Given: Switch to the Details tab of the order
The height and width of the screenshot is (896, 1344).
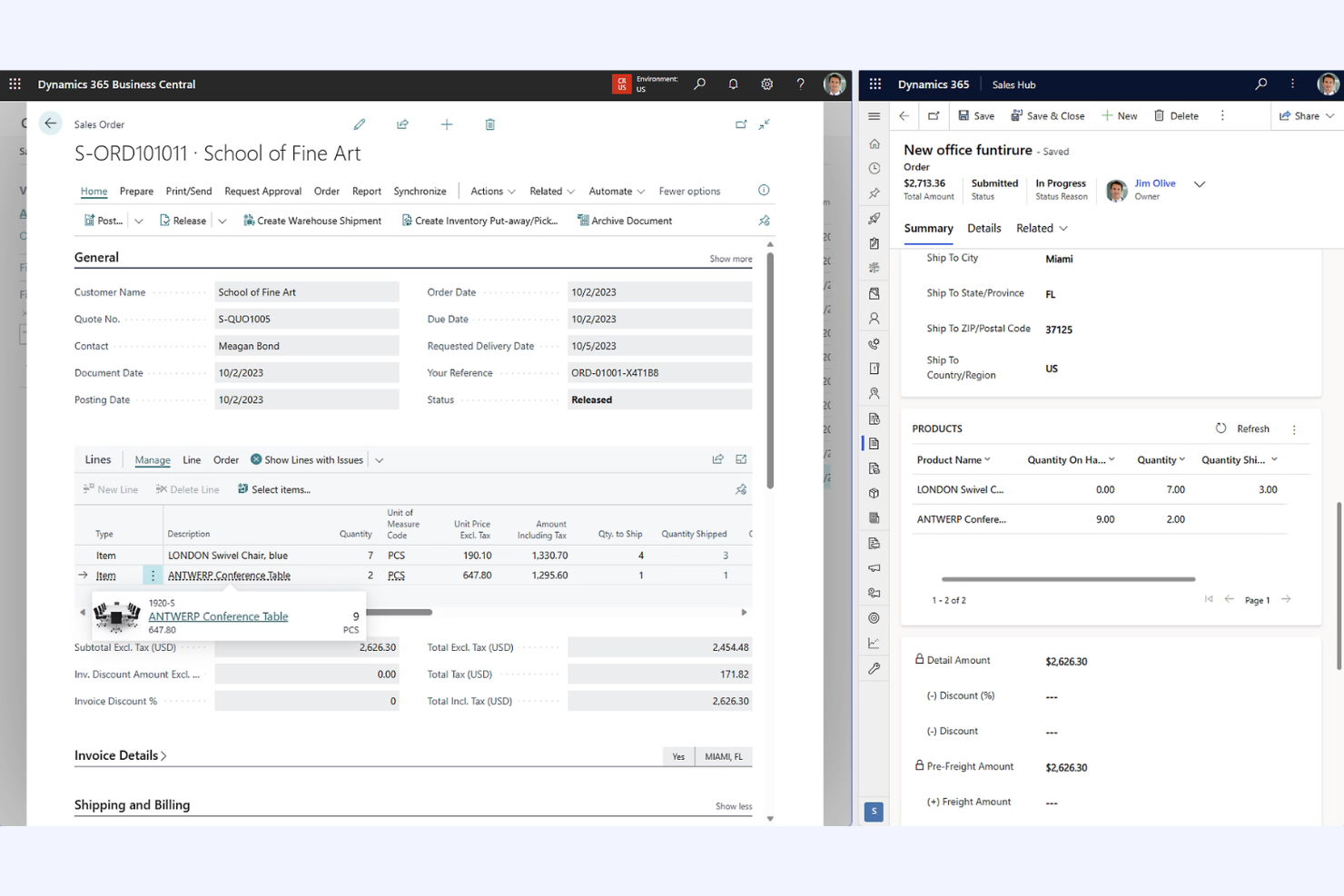Looking at the screenshot, I should pos(983,228).
